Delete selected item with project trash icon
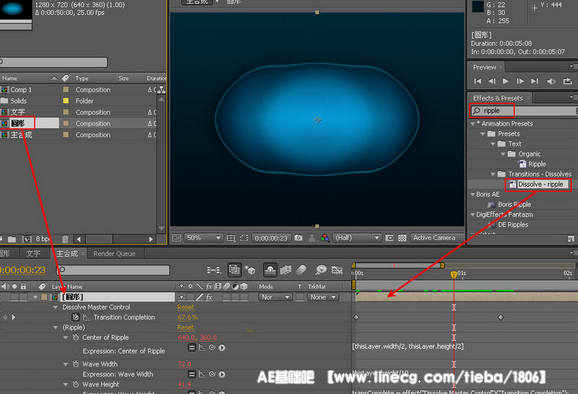Image resolution: width=578 pixels, height=394 pixels. pos(65,239)
